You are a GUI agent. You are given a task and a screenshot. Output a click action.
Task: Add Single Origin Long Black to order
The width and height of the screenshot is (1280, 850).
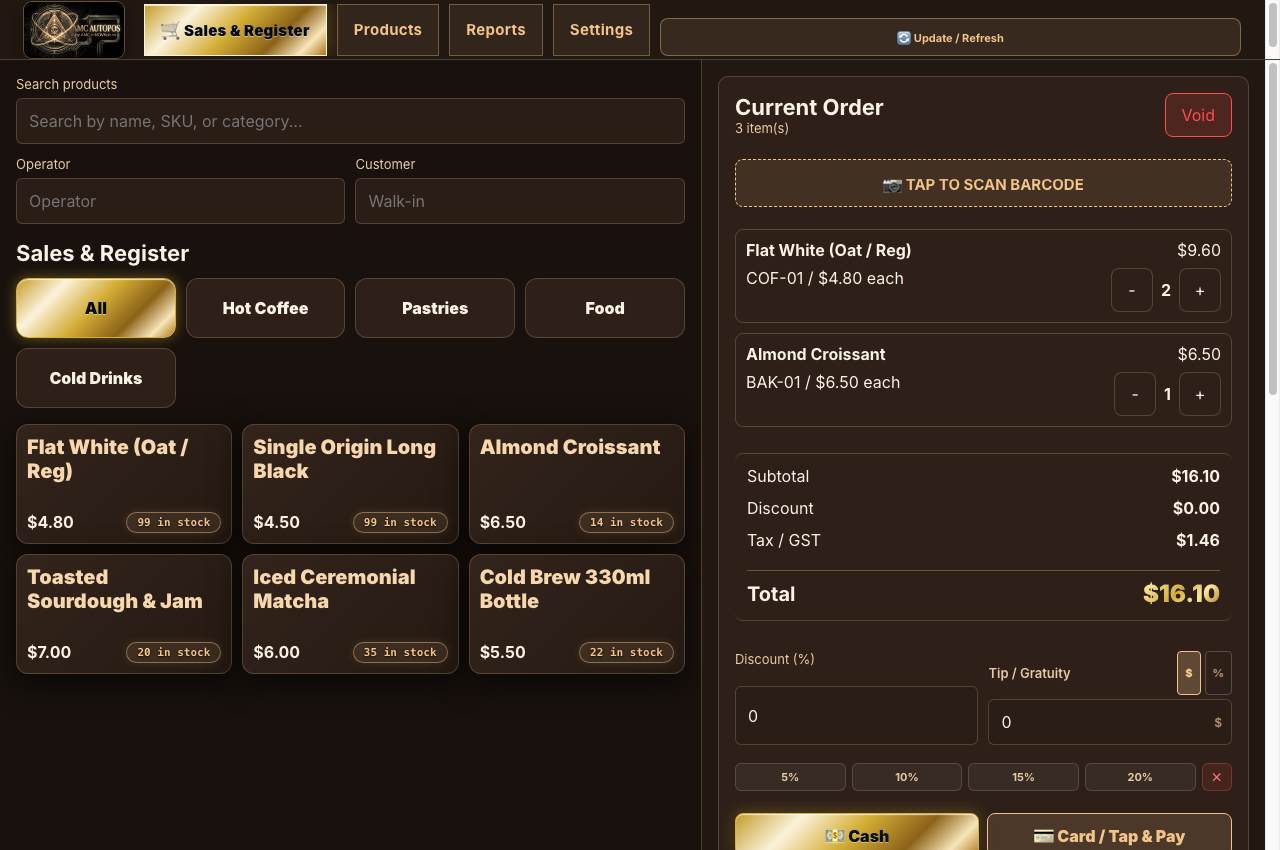click(350, 484)
